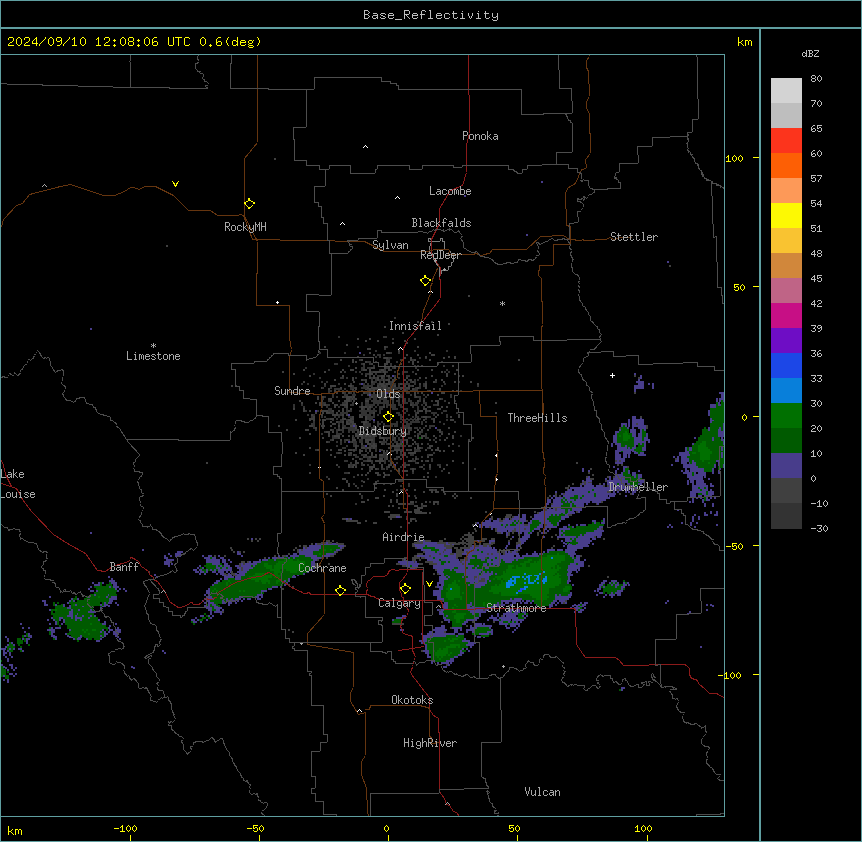Click the yellow V marker in the northwest
The image size is (862, 842).
coord(175,184)
